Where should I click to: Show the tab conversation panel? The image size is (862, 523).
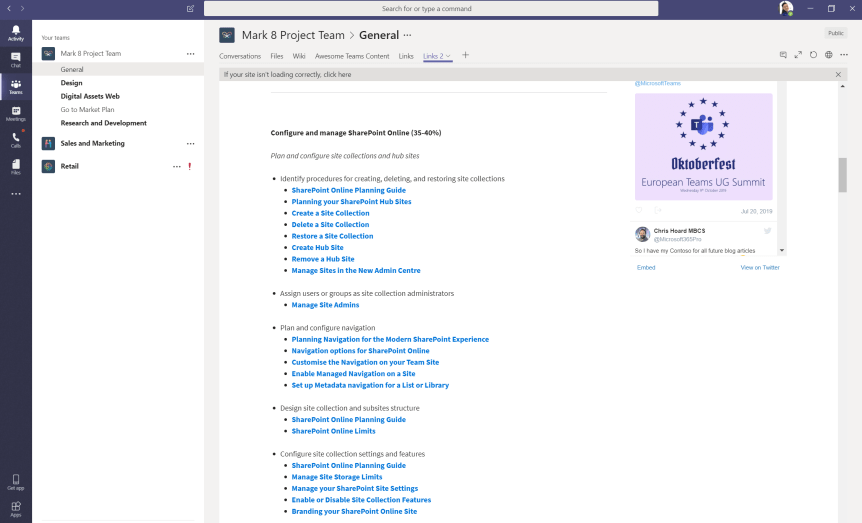[783, 55]
